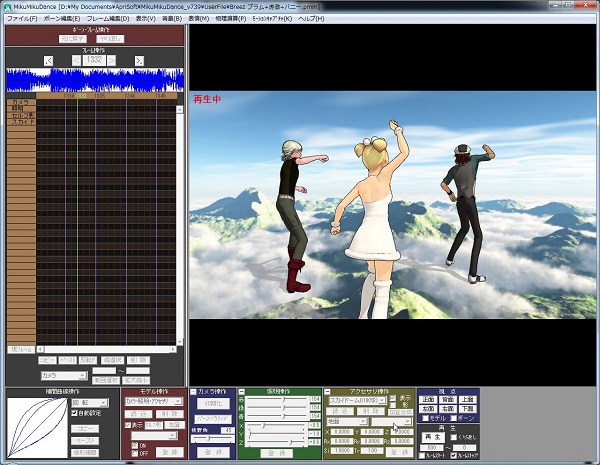This screenshot has height=465, width=600.
Task: Click the timeline horizontal scrollbar left arrow
Action: pos(40,349)
